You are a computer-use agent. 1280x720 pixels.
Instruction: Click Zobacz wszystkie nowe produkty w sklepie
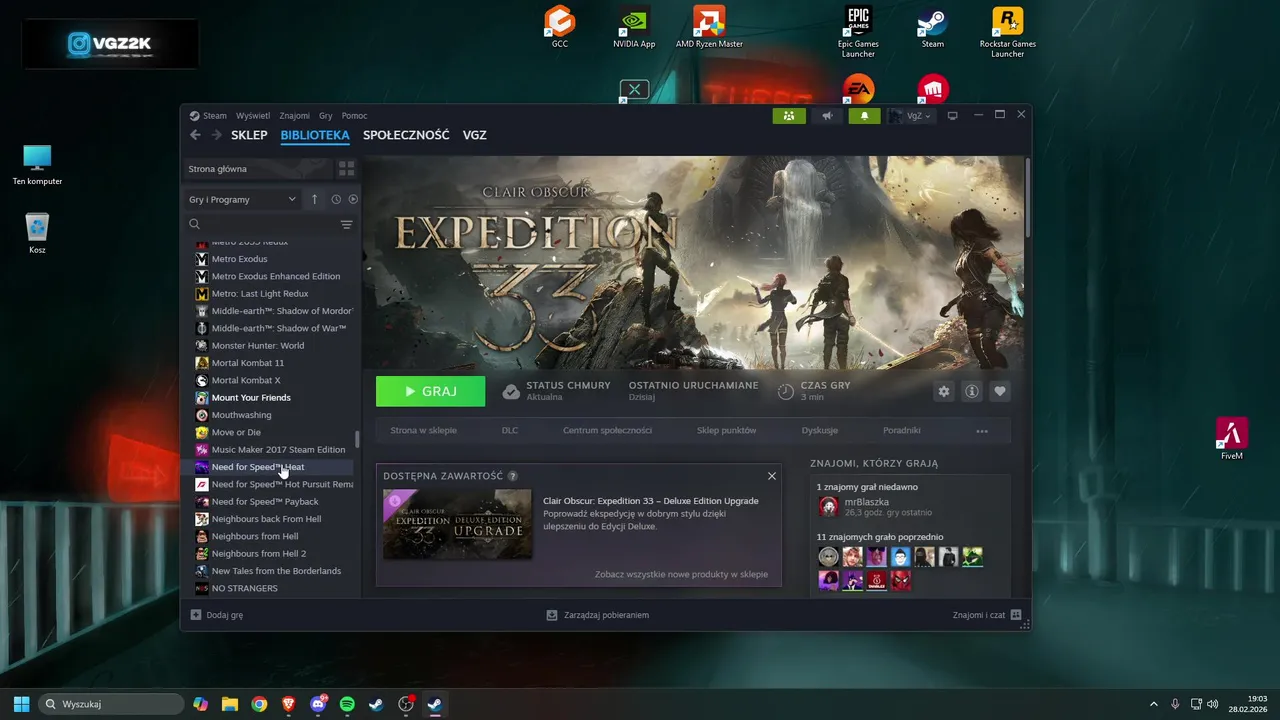coord(681,574)
